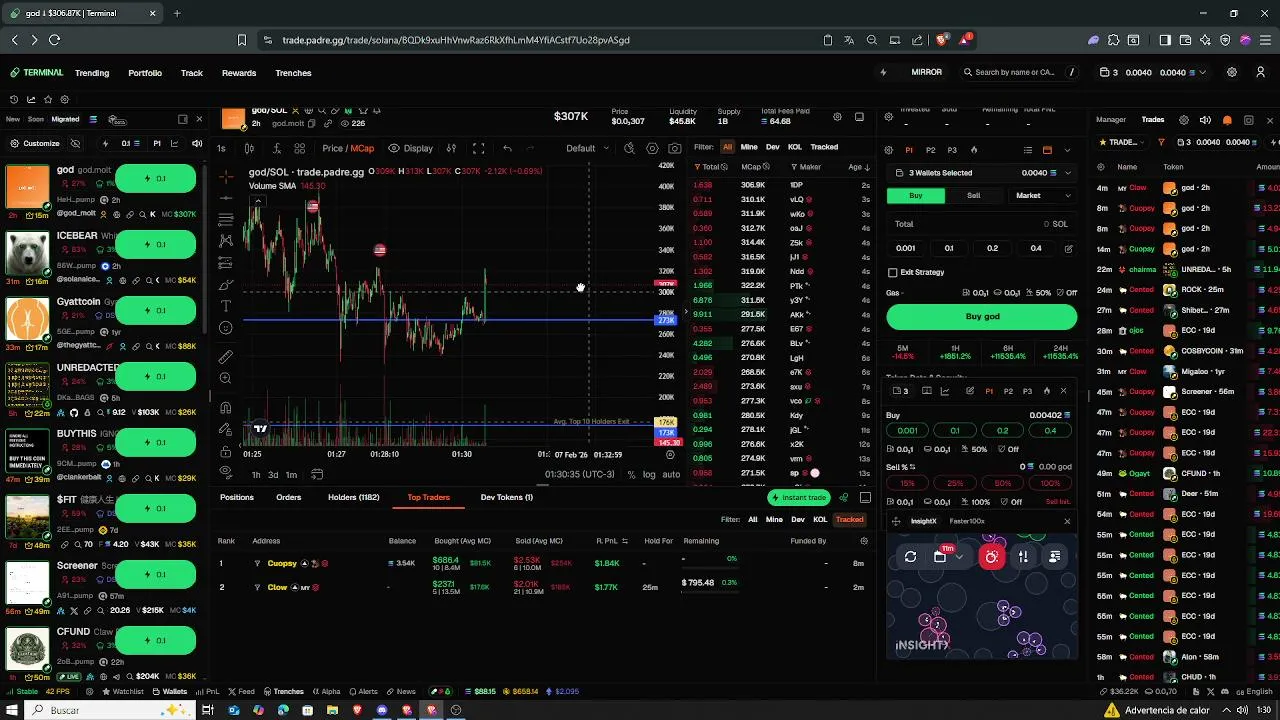Viewport: 1280px width, 720px height.
Task: Click the 0.4 amount preset above Exit Strategy
Action: pos(1036,248)
